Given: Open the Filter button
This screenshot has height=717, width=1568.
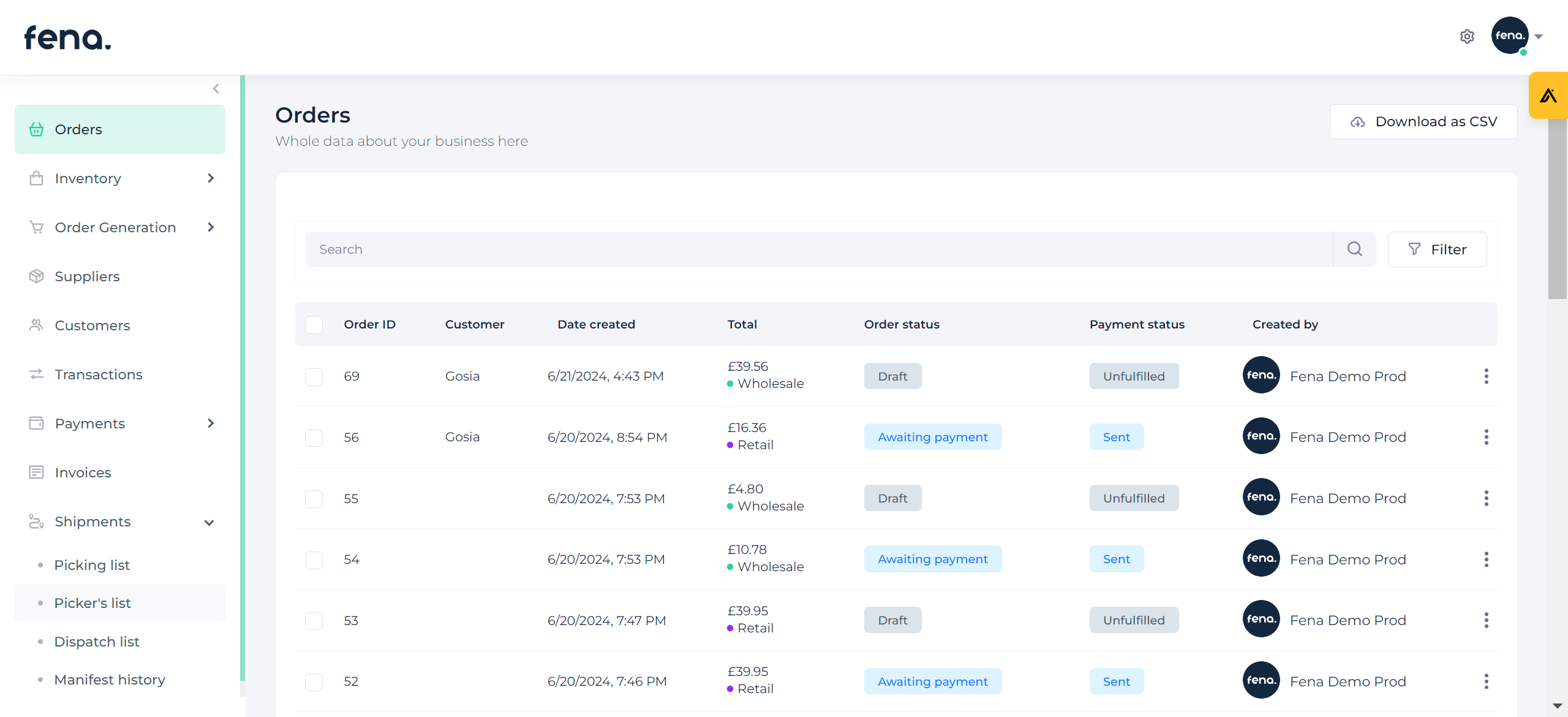Looking at the screenshot, I should (x=1436, y=249).
